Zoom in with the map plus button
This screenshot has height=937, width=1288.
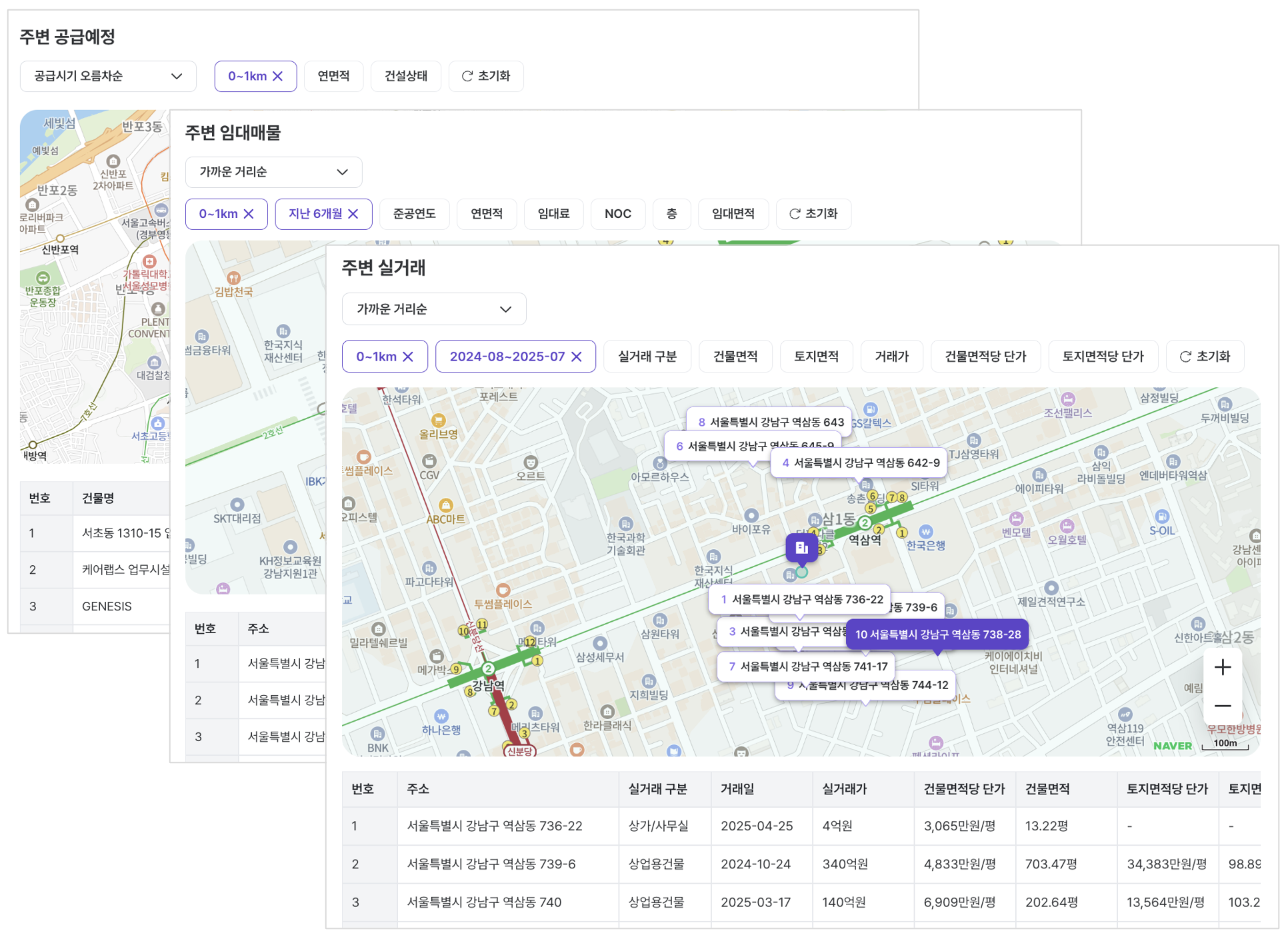pyautogui.click(x=1222, y=667)
